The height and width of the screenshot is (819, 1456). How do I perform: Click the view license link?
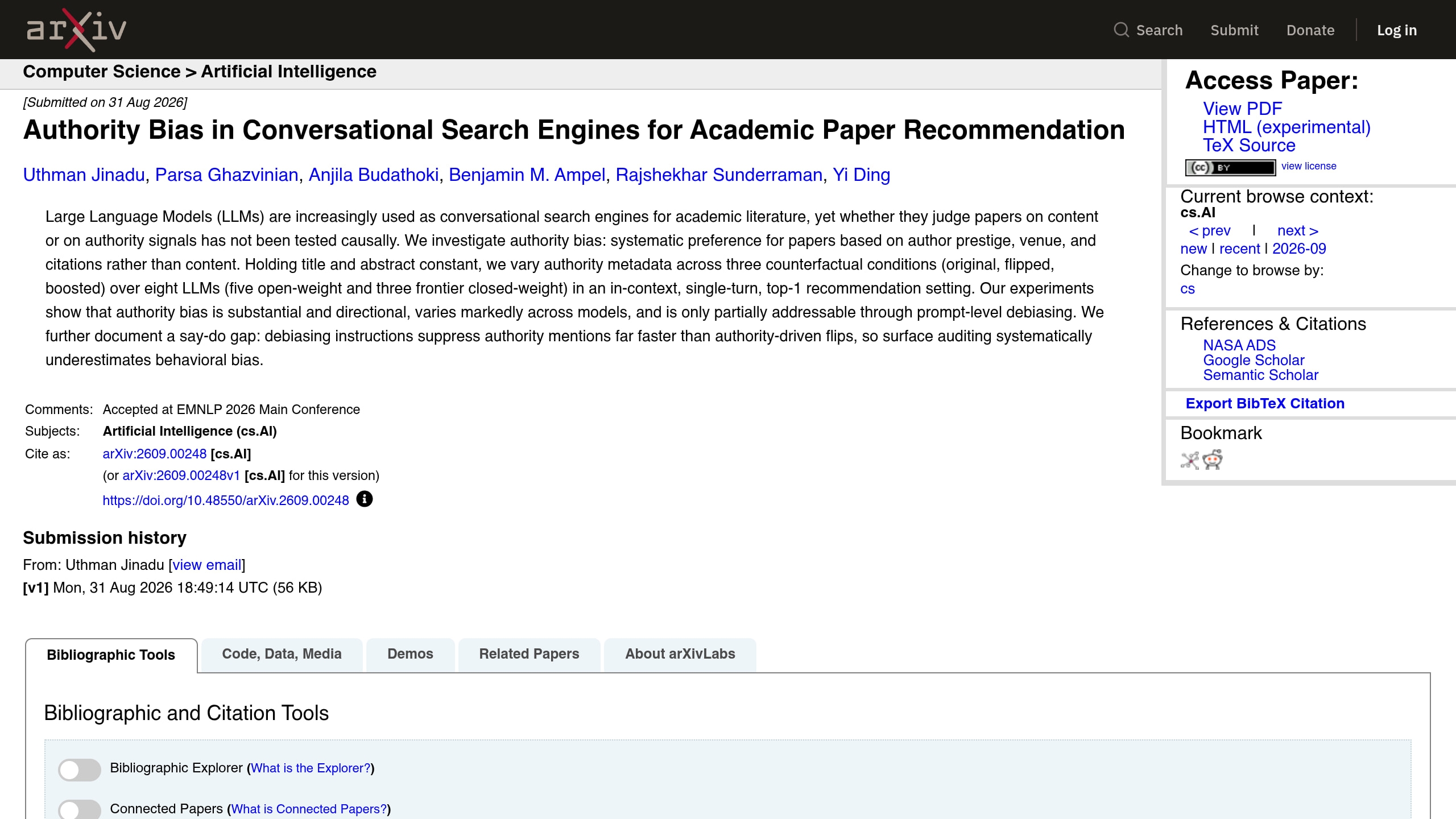1309,166
